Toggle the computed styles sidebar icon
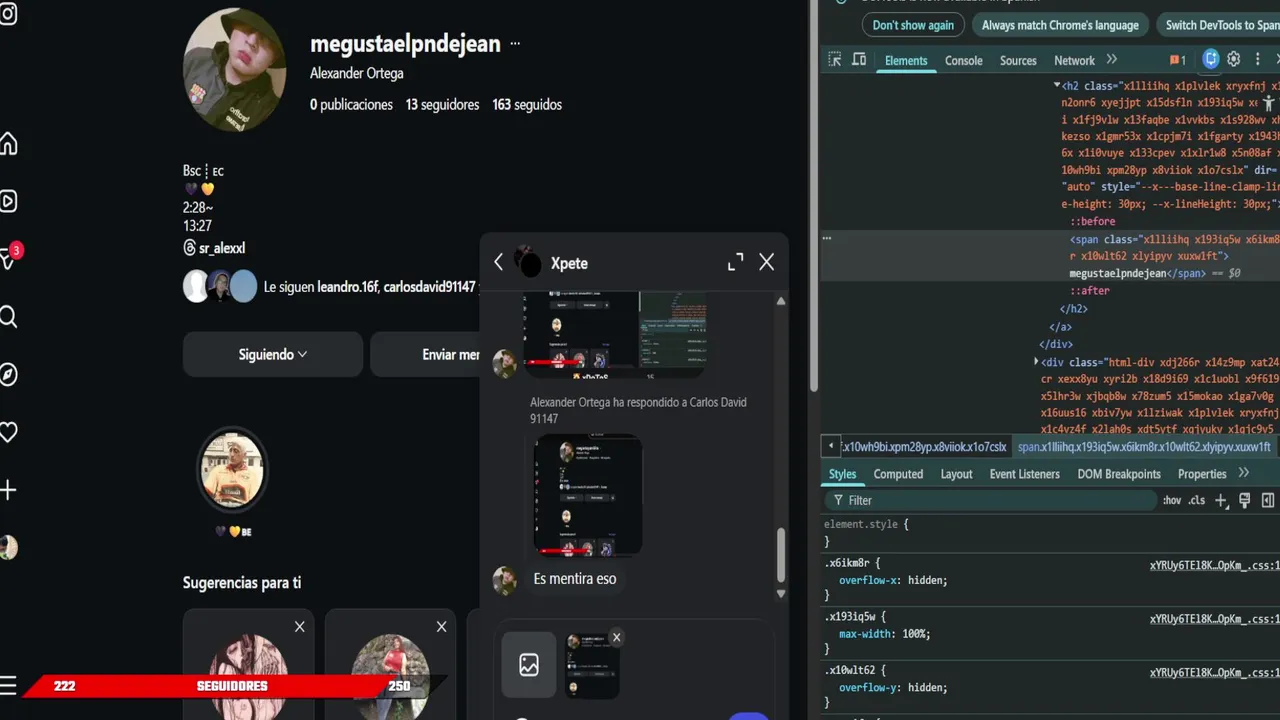Image resolution: width=1280 pixels, height=720 pixels. [x=1268, y=500]
